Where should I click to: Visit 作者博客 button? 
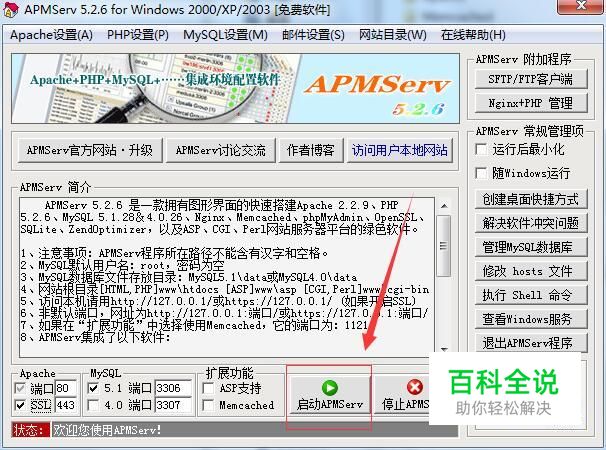click(311, 150)
